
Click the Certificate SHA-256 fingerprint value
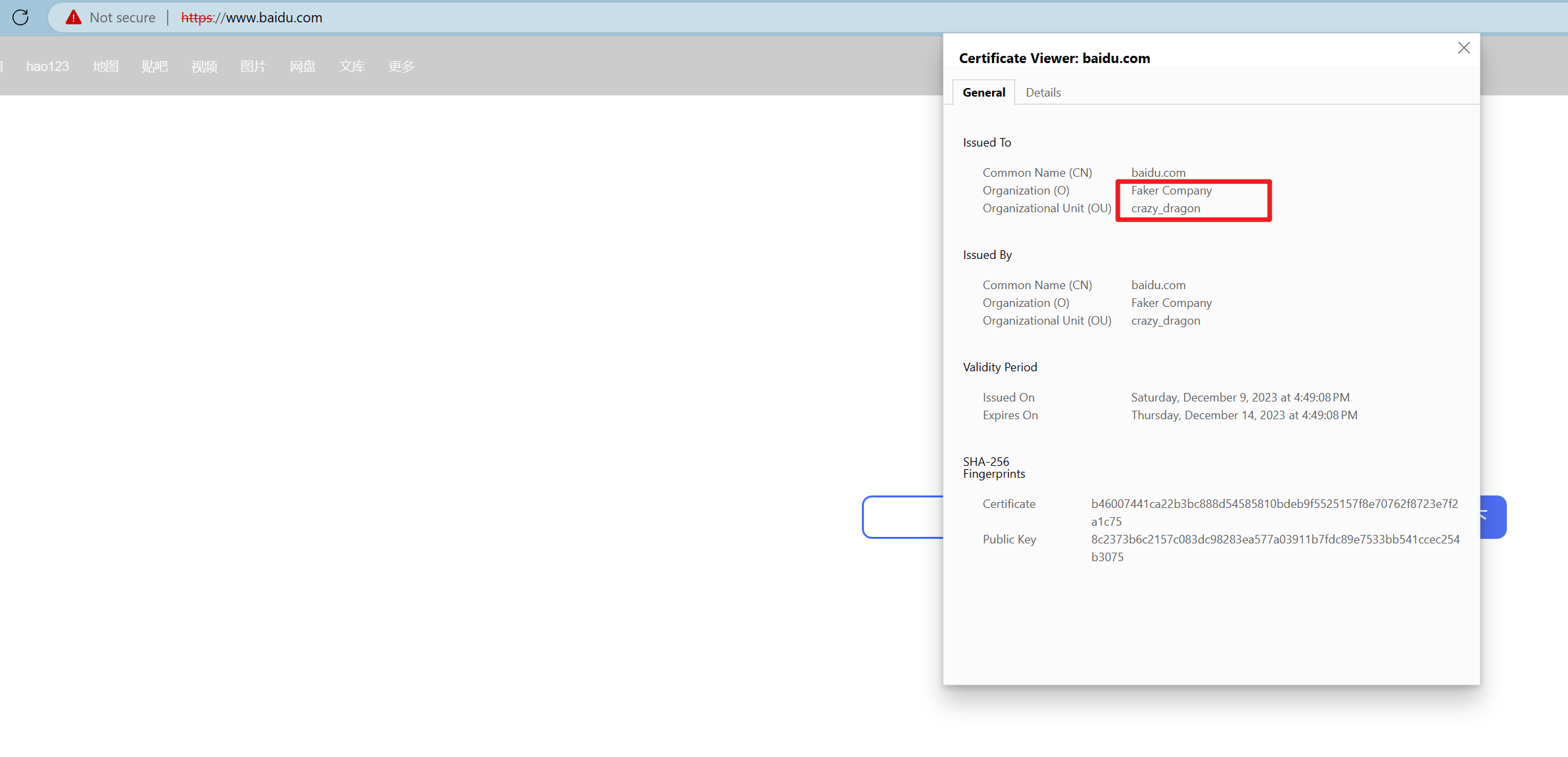point(1275,513)
